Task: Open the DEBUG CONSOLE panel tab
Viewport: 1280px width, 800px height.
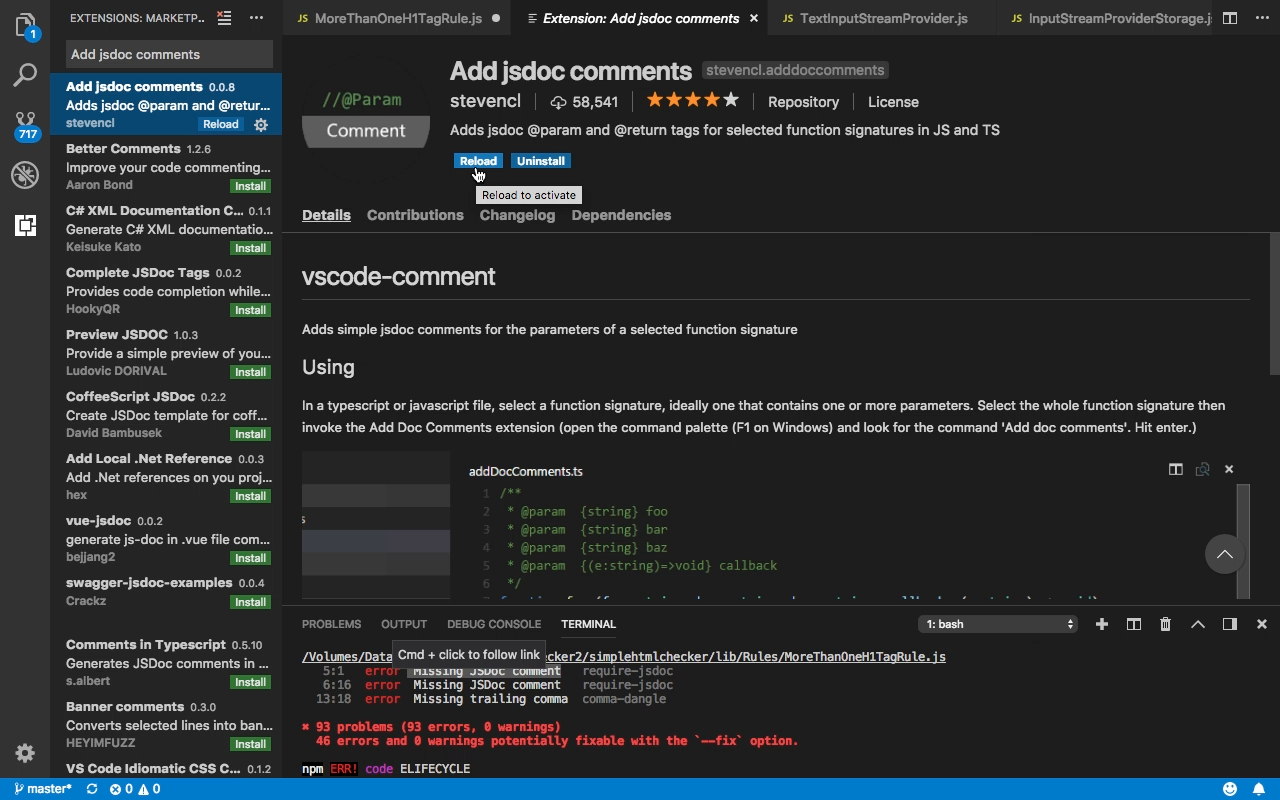Action: click(x=494, y=624)
